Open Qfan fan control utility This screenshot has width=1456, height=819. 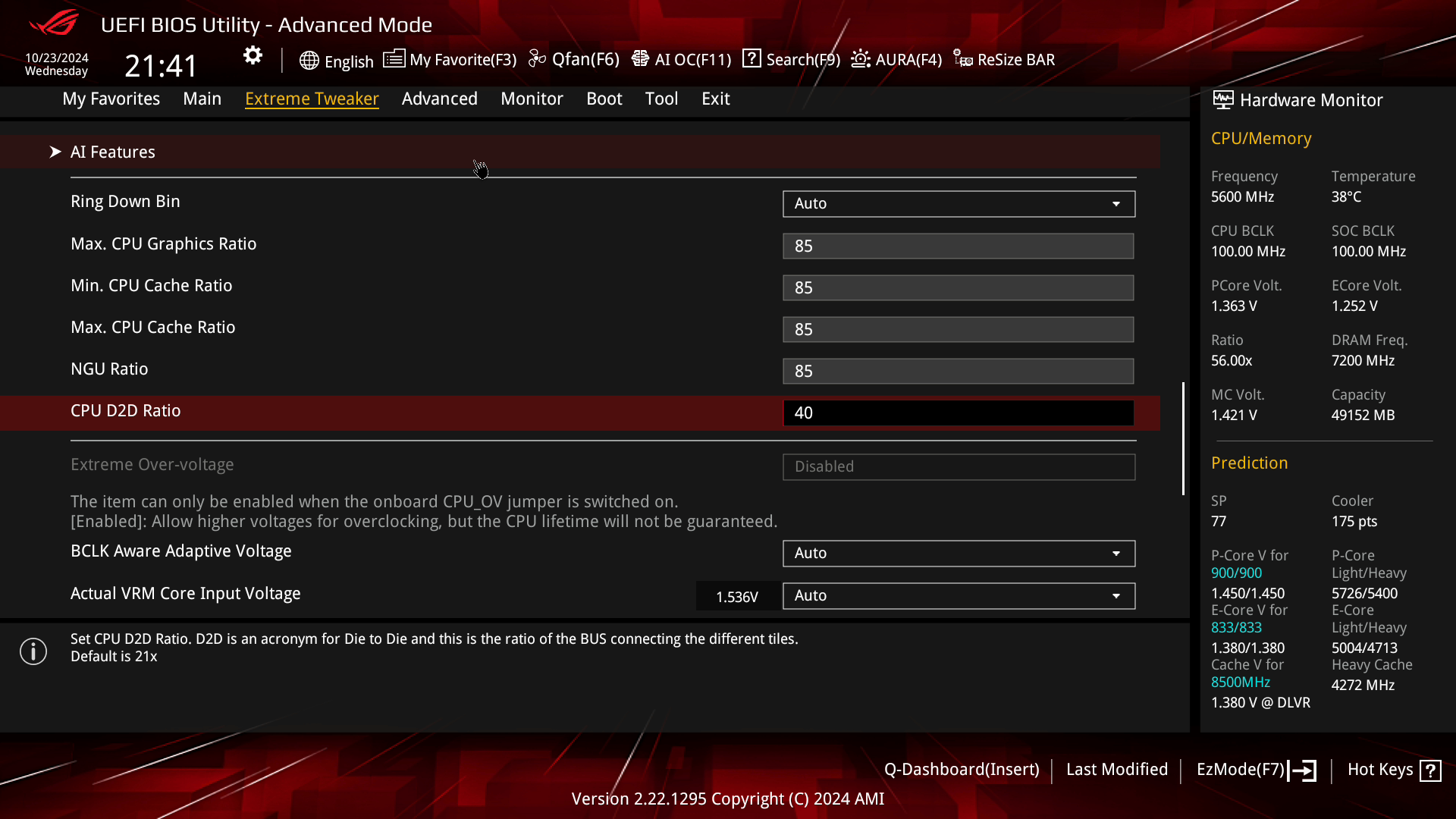coord(576,59)
